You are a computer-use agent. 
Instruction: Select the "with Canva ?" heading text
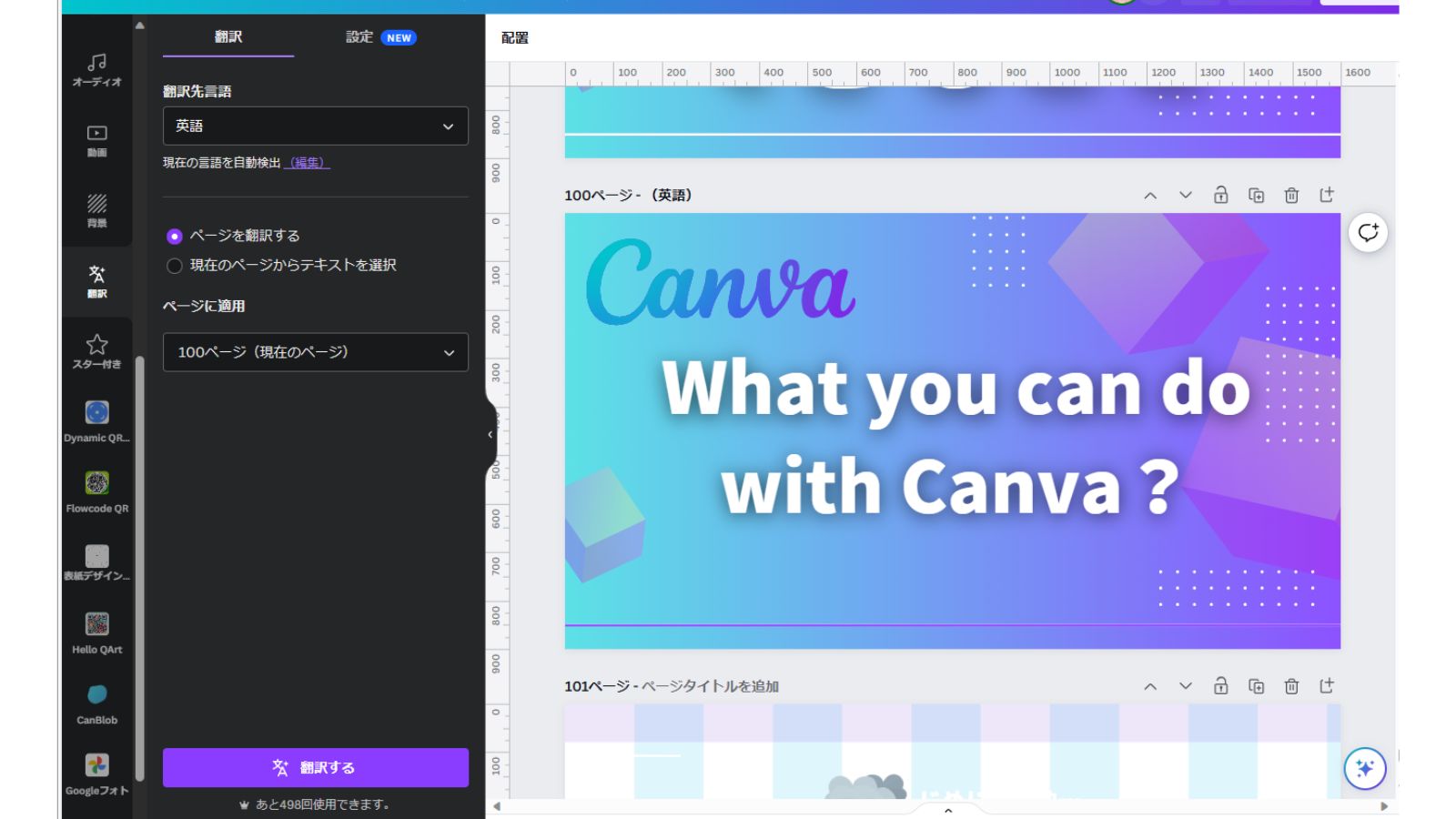pyautogui.click(x=950, y=486)
